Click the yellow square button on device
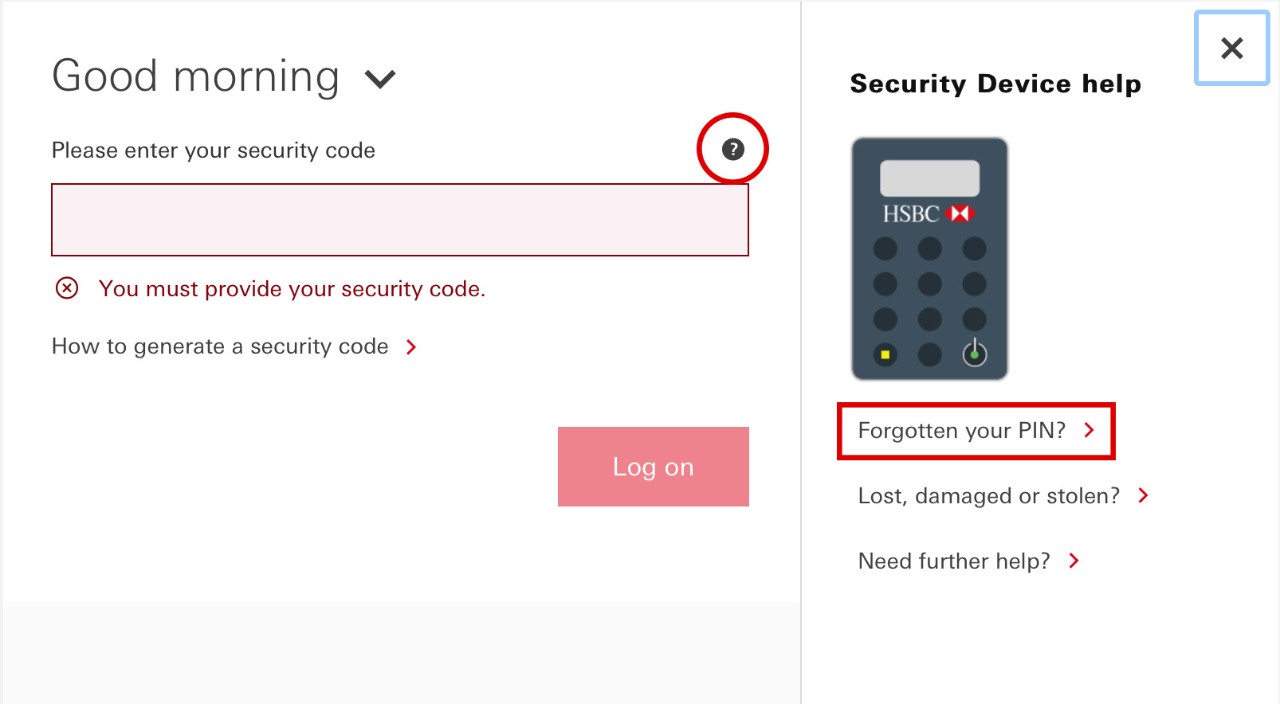Viewport: 1280px width, 704px height. (885, 354)
